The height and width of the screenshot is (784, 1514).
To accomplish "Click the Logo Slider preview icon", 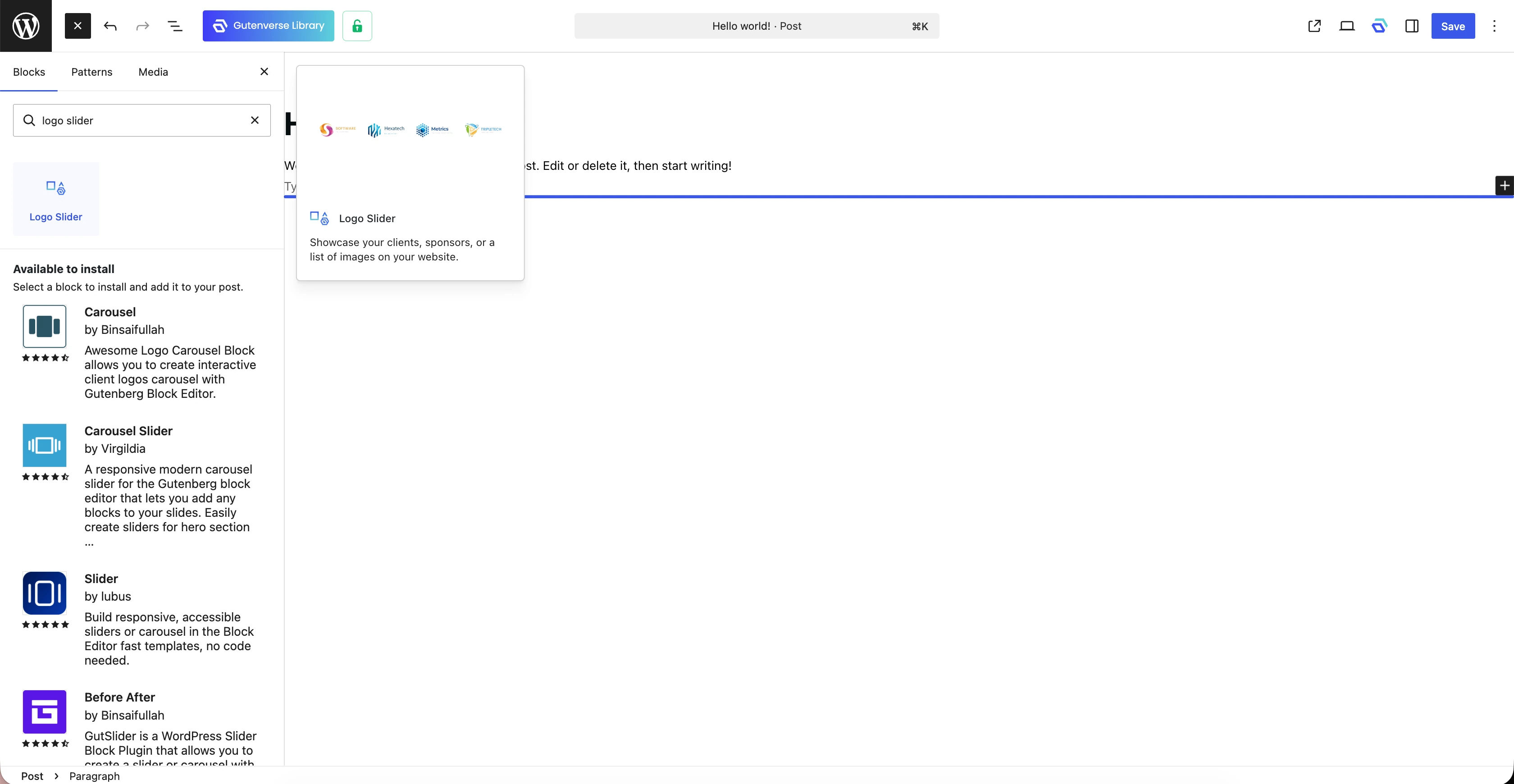I will coord(320,218).
